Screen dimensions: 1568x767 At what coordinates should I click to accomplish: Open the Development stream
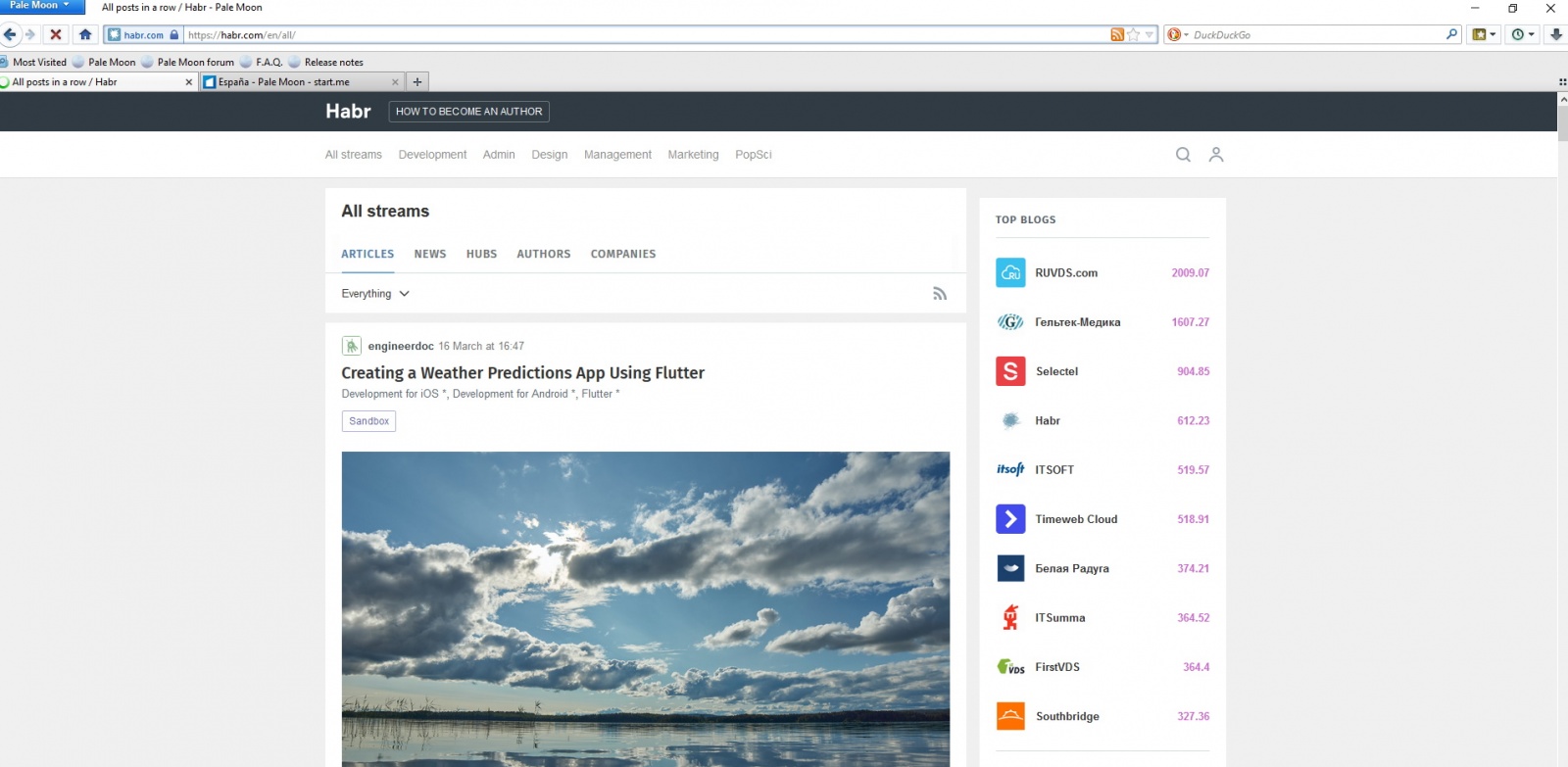coord(432,155)
